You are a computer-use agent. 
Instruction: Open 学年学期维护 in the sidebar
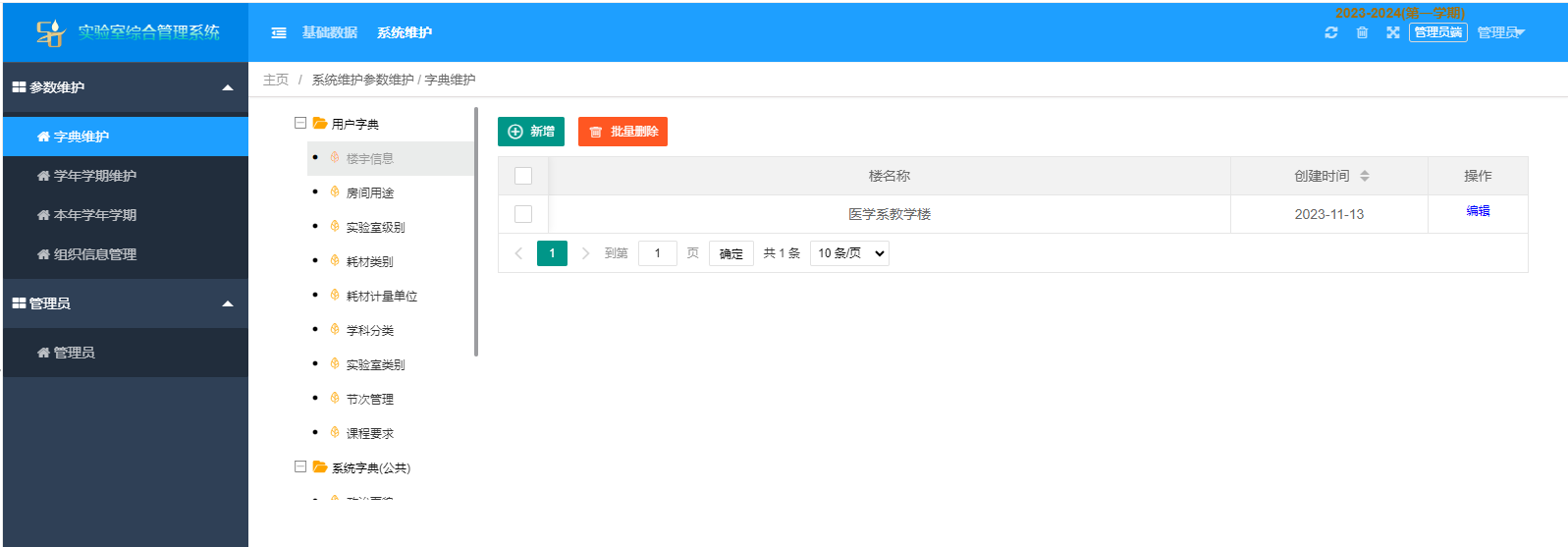coord(94,176)
